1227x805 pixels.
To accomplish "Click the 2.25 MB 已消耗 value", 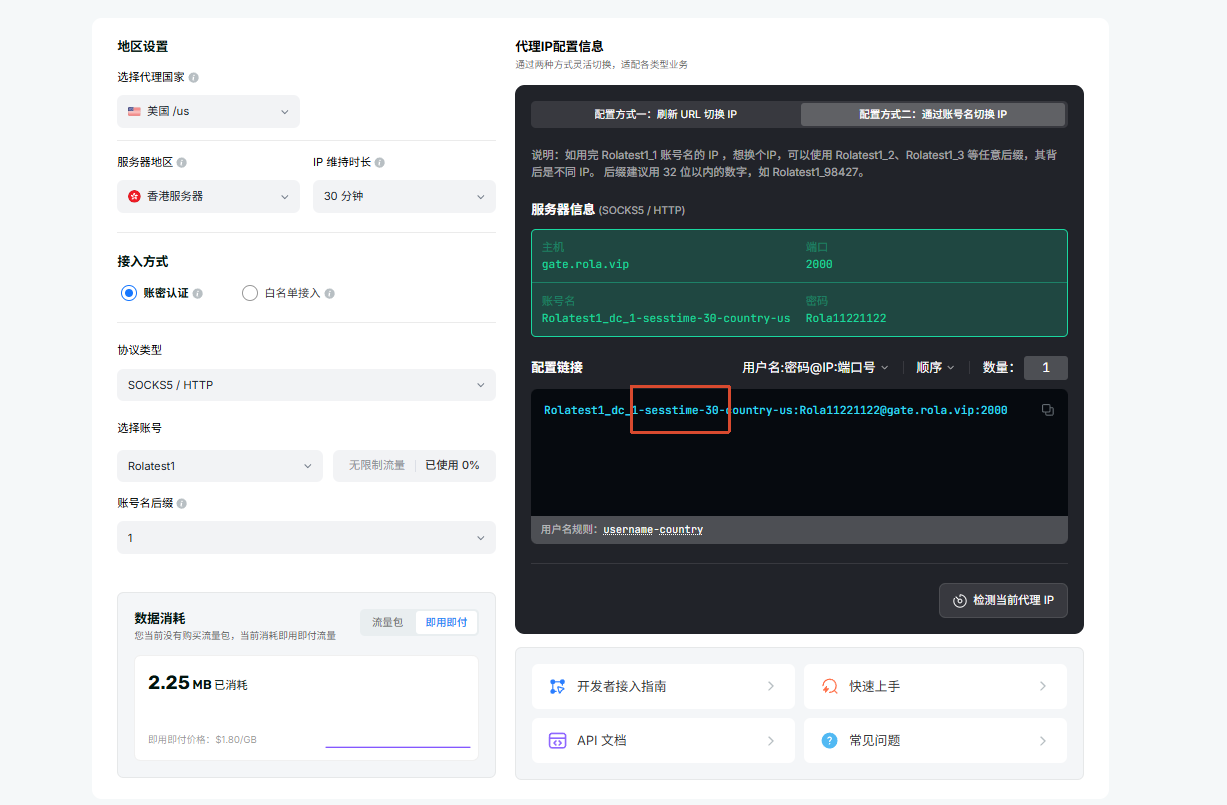I will coord(197,684).
